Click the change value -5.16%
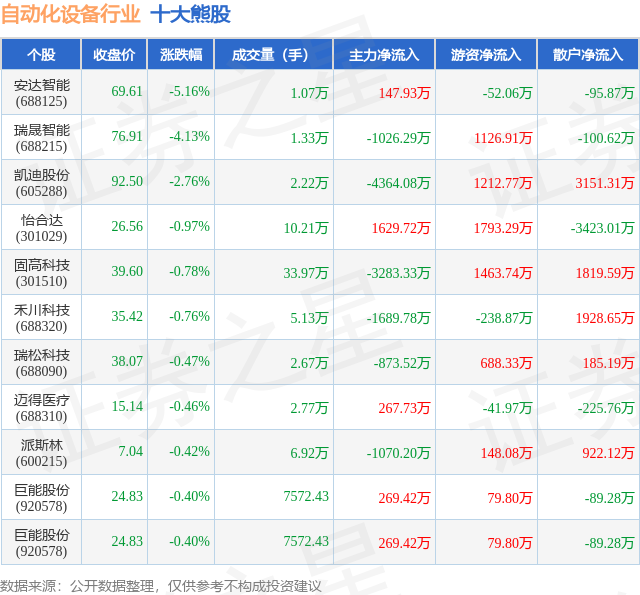640x595 pixels. 189,91
